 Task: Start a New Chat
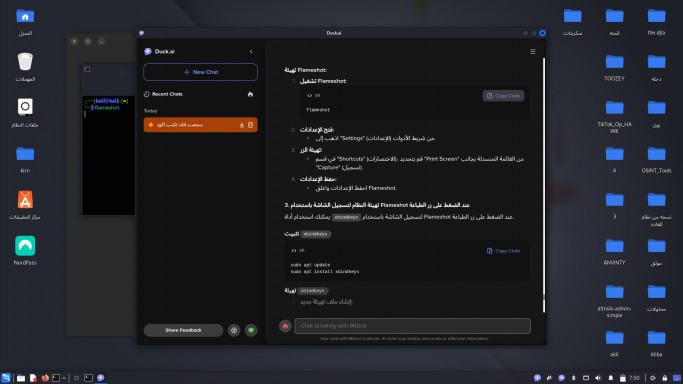(x=200, y=72)
